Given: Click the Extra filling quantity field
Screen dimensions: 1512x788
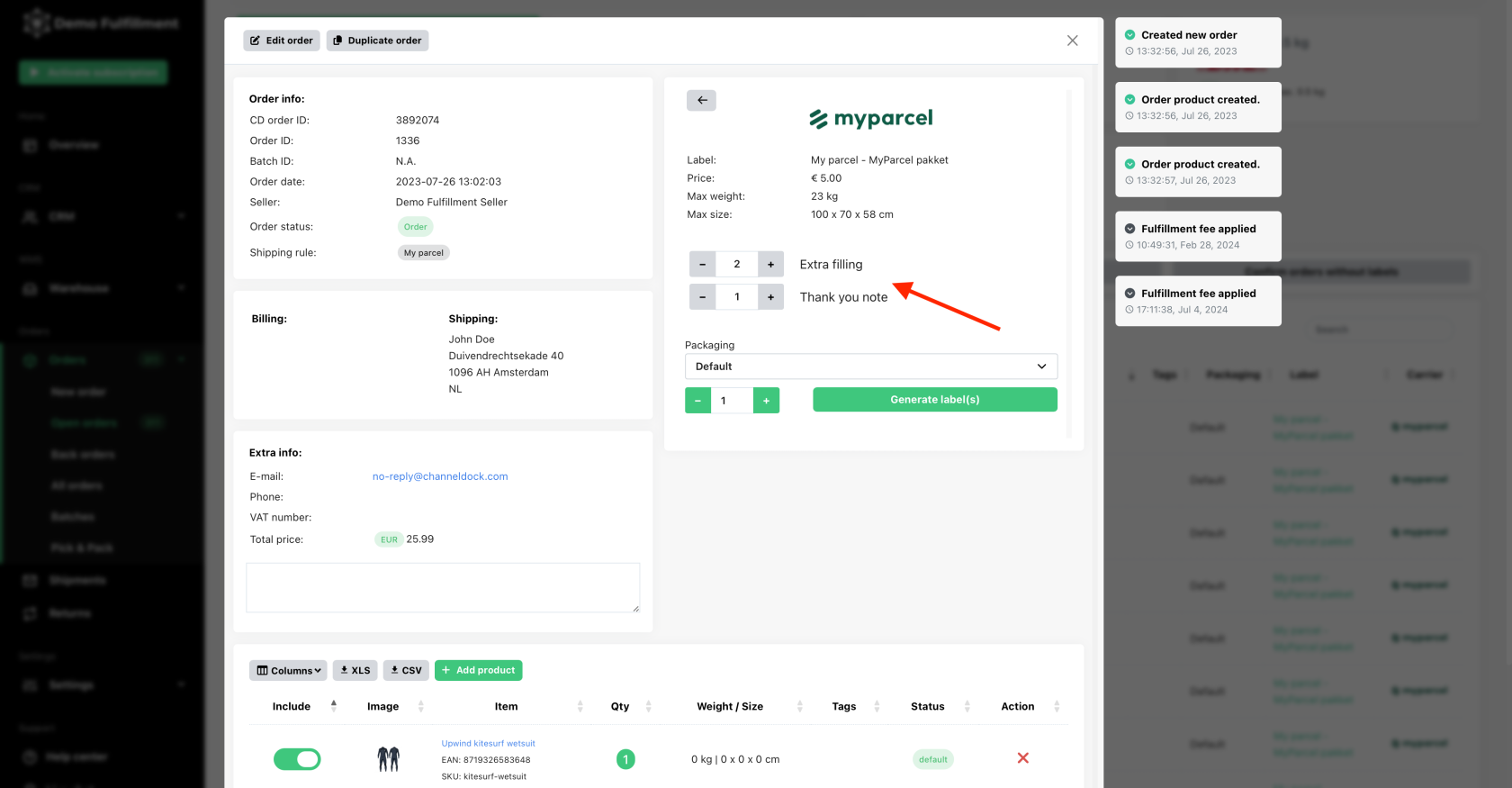Looking at the screenshot, I should click(x=737, y=264).
